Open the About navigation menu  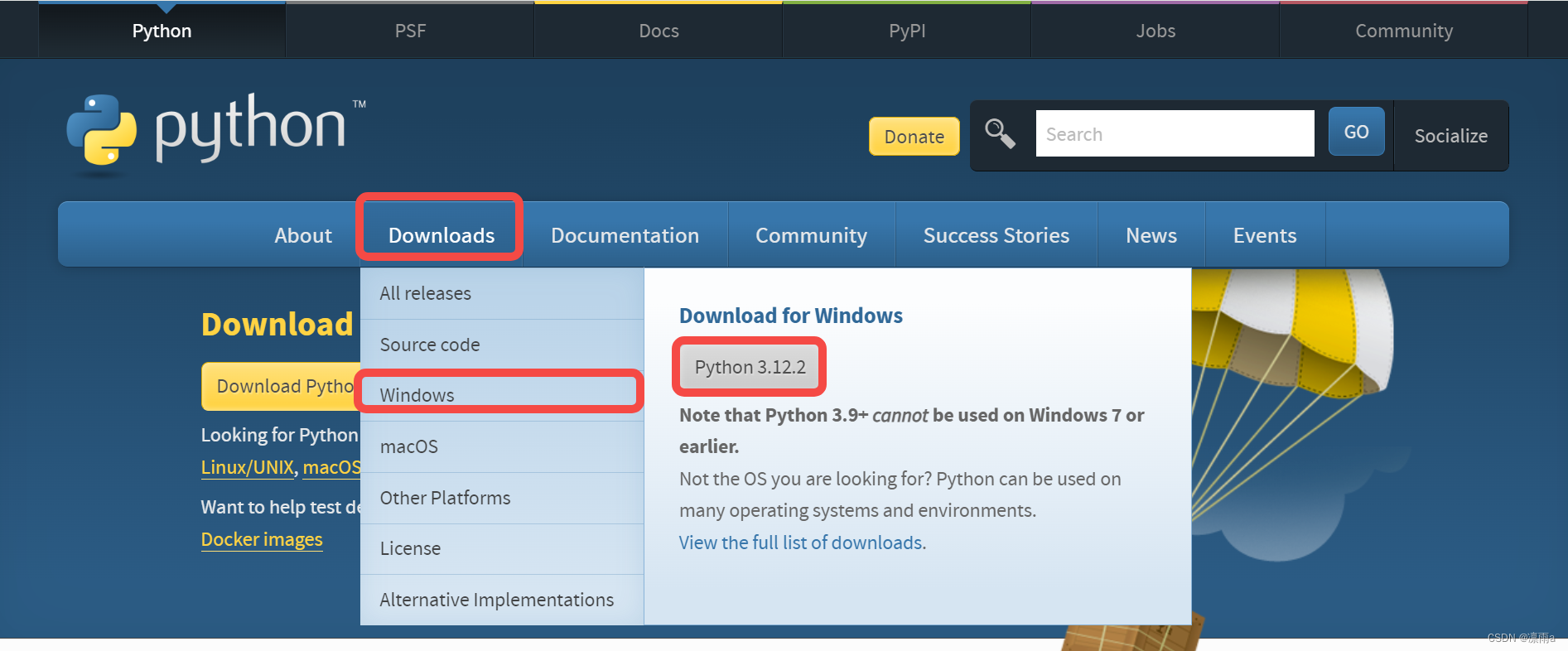(x=303, y=235)
